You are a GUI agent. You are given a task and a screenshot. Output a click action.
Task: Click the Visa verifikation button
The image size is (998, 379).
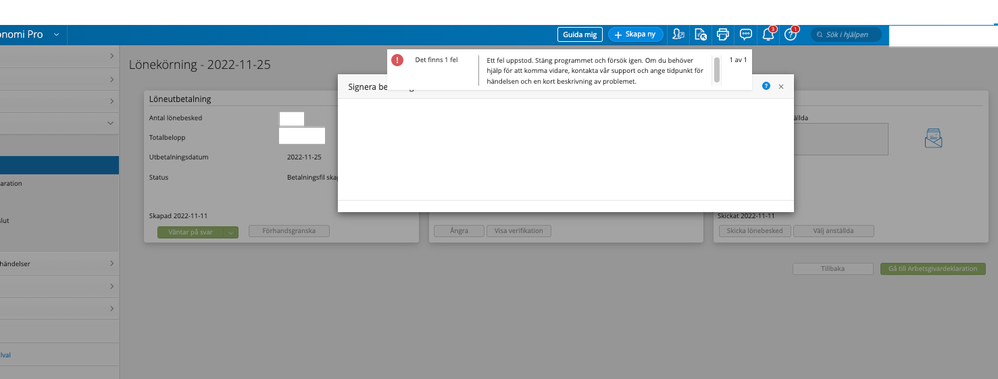pyautogui.click(x=519, y=231)
